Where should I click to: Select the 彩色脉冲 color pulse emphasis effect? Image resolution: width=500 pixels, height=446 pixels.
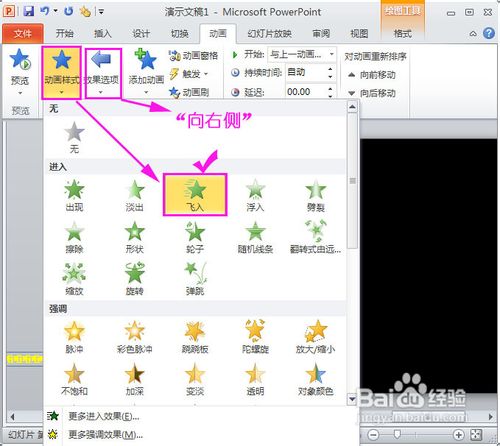(x=135, y=337)
